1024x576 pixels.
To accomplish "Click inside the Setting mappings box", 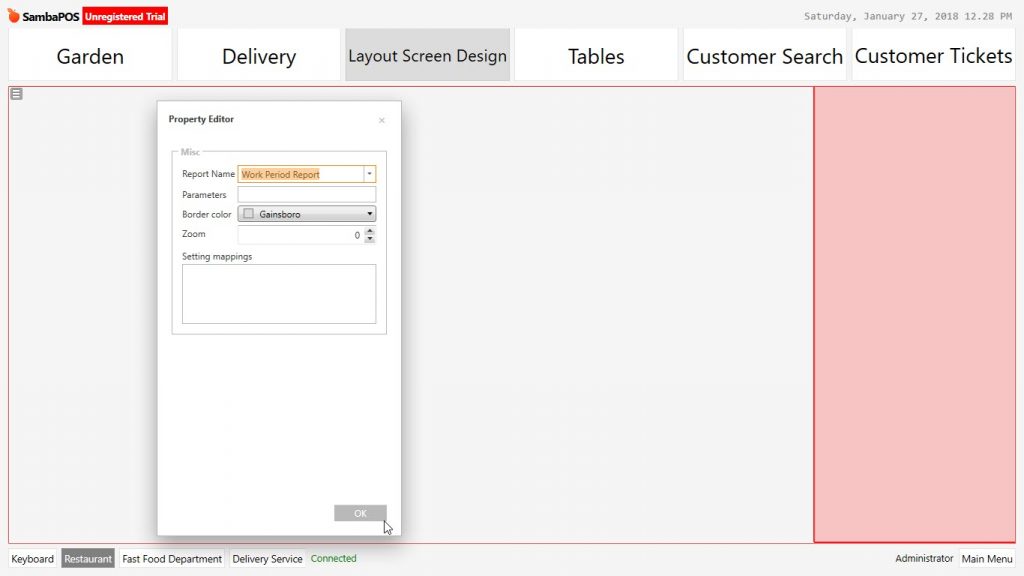I will pos(279,294).
